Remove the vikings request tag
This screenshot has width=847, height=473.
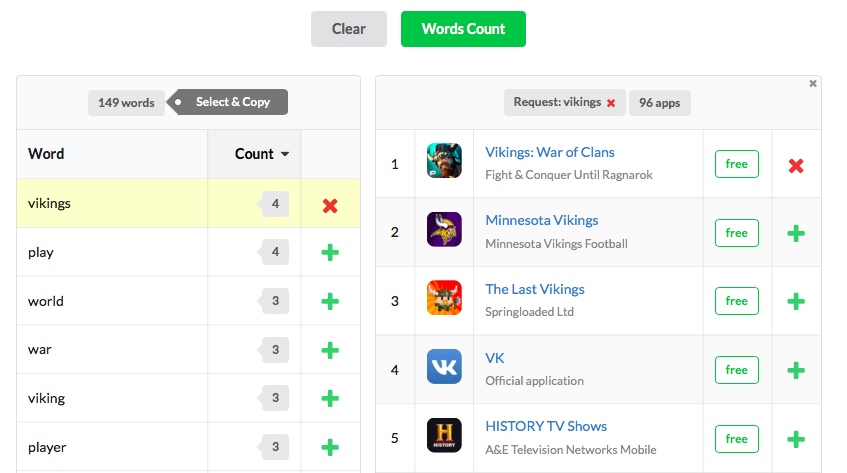611,103
